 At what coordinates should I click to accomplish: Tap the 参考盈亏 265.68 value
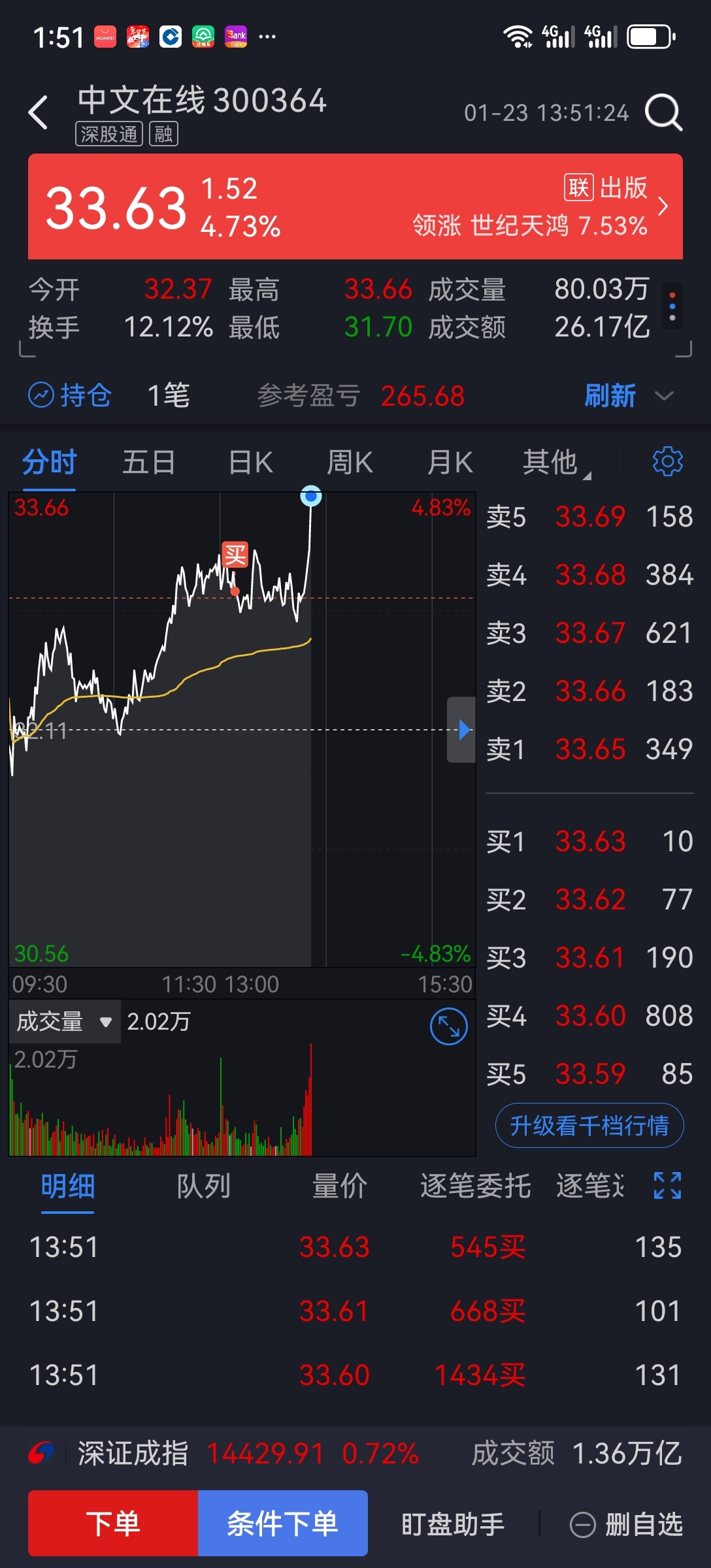[423, 396]
